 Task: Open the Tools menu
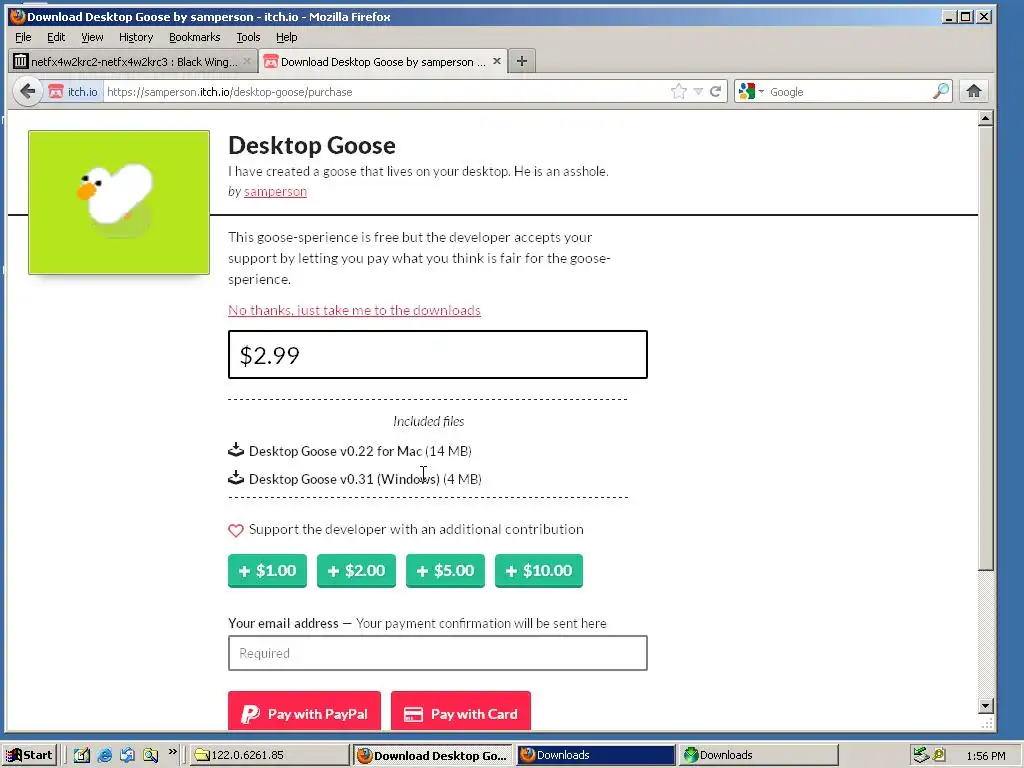(248, 37)
